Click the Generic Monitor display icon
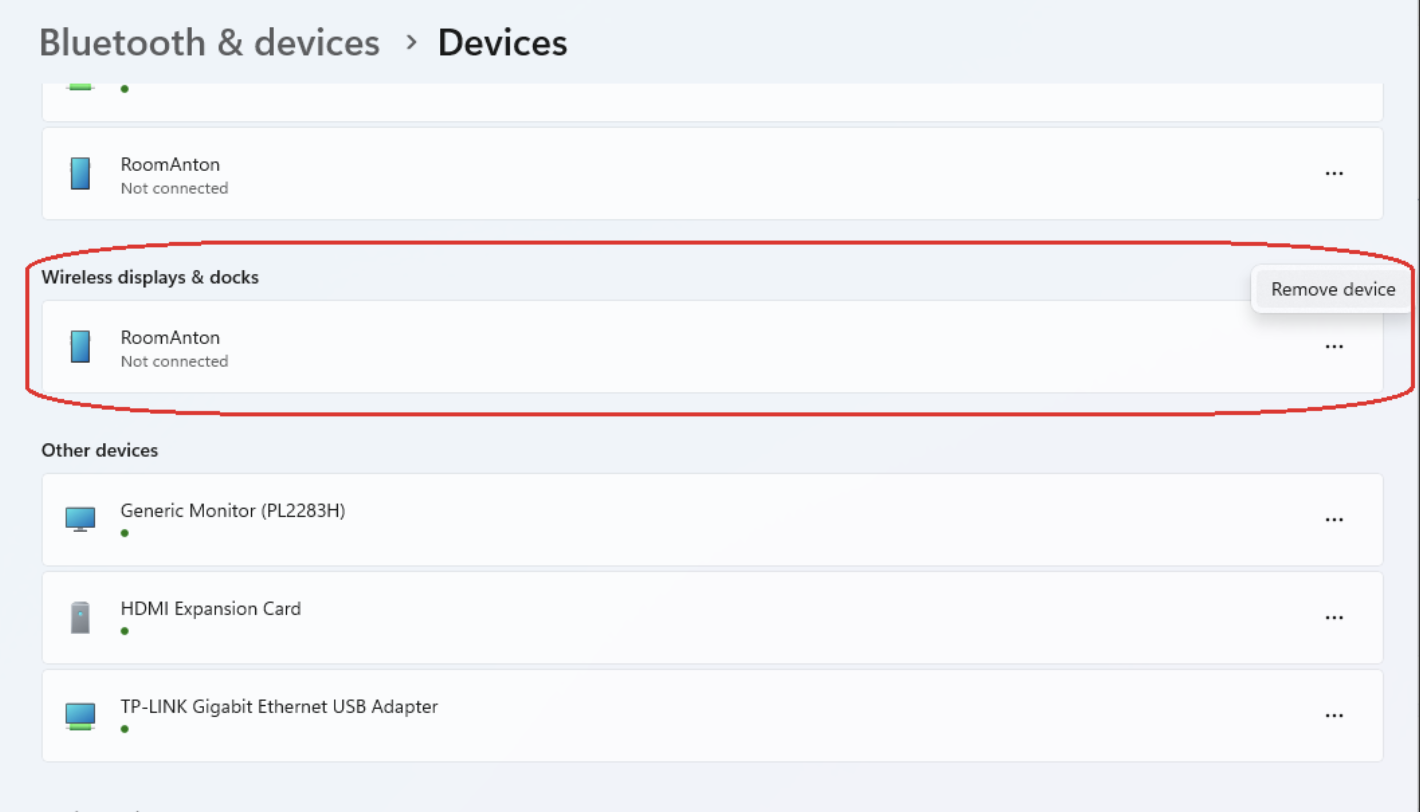Screen dimensions: 1420x812 pyautogui.click(x=80, y=519)
